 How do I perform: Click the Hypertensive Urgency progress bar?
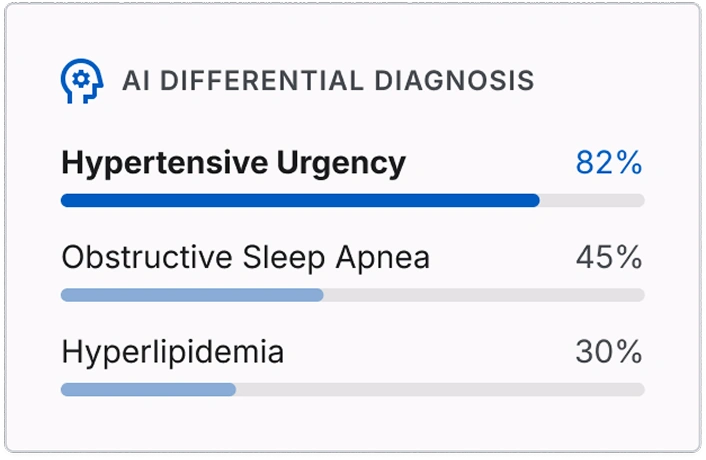(x=353, y=200)
